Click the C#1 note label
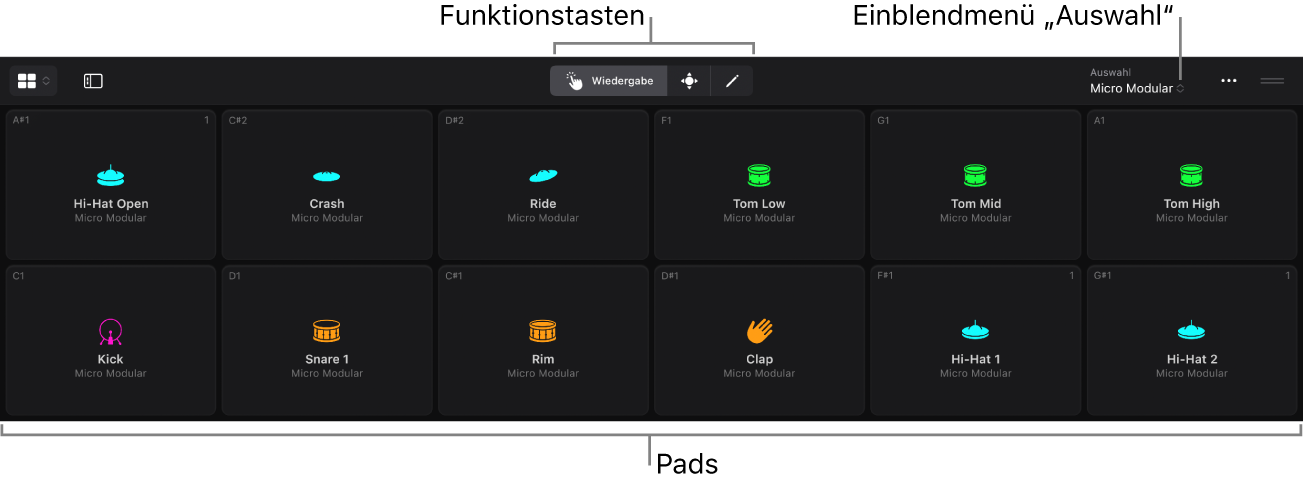 click(x=454, y=275)
